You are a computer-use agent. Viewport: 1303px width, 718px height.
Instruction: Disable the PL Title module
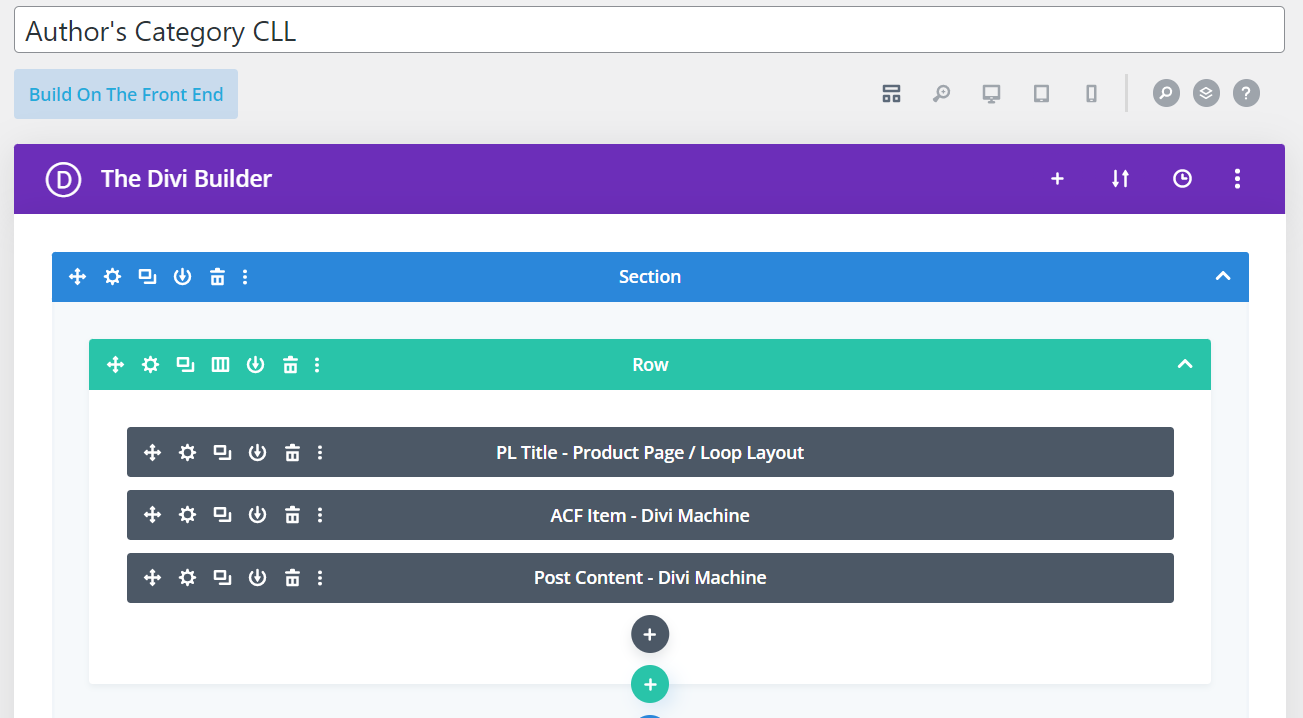[257, 453]
